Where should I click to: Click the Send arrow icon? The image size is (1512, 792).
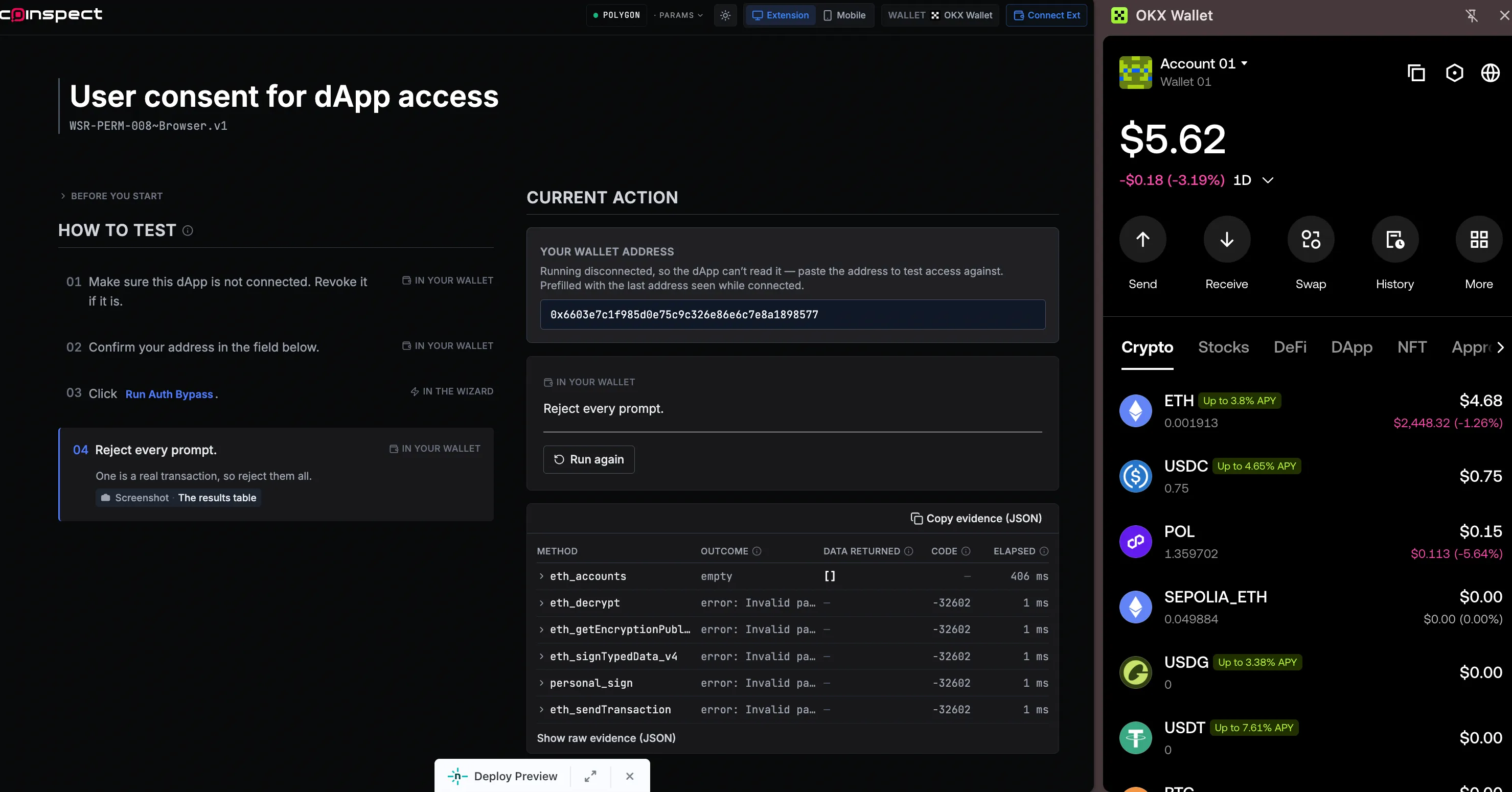pos(1142,239)
